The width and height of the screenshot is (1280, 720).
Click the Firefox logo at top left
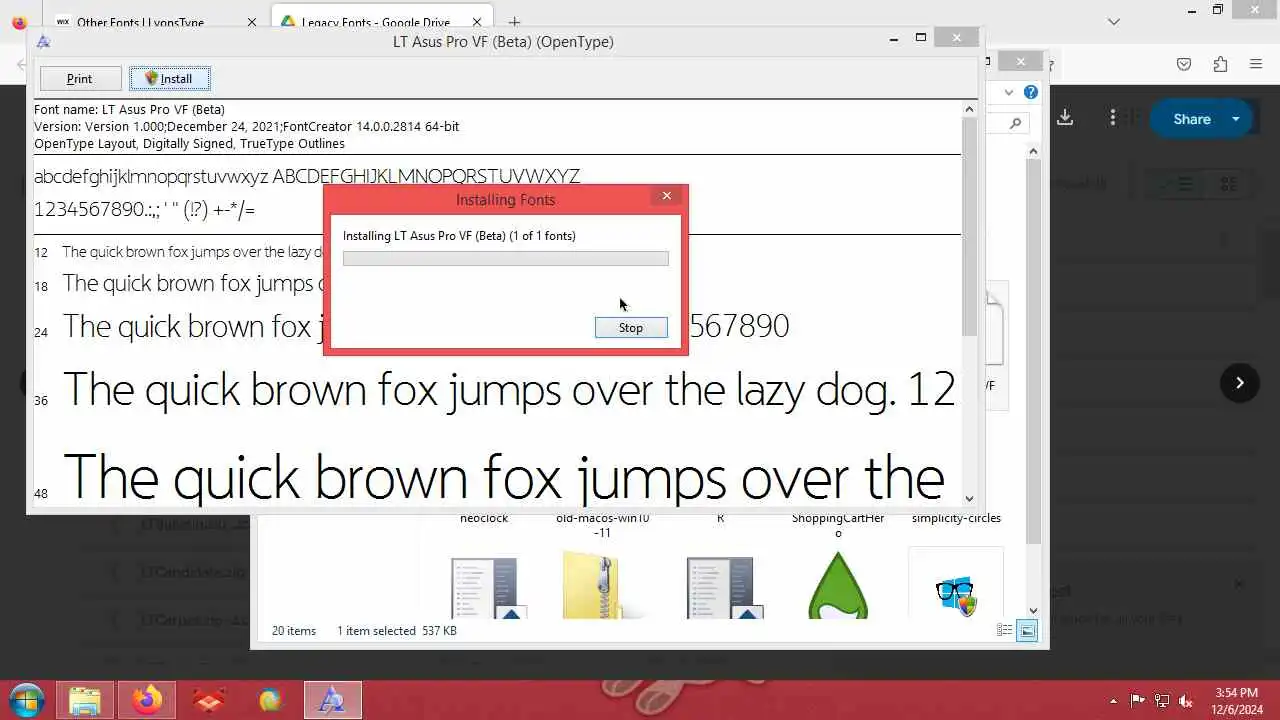tap(19, 21)
